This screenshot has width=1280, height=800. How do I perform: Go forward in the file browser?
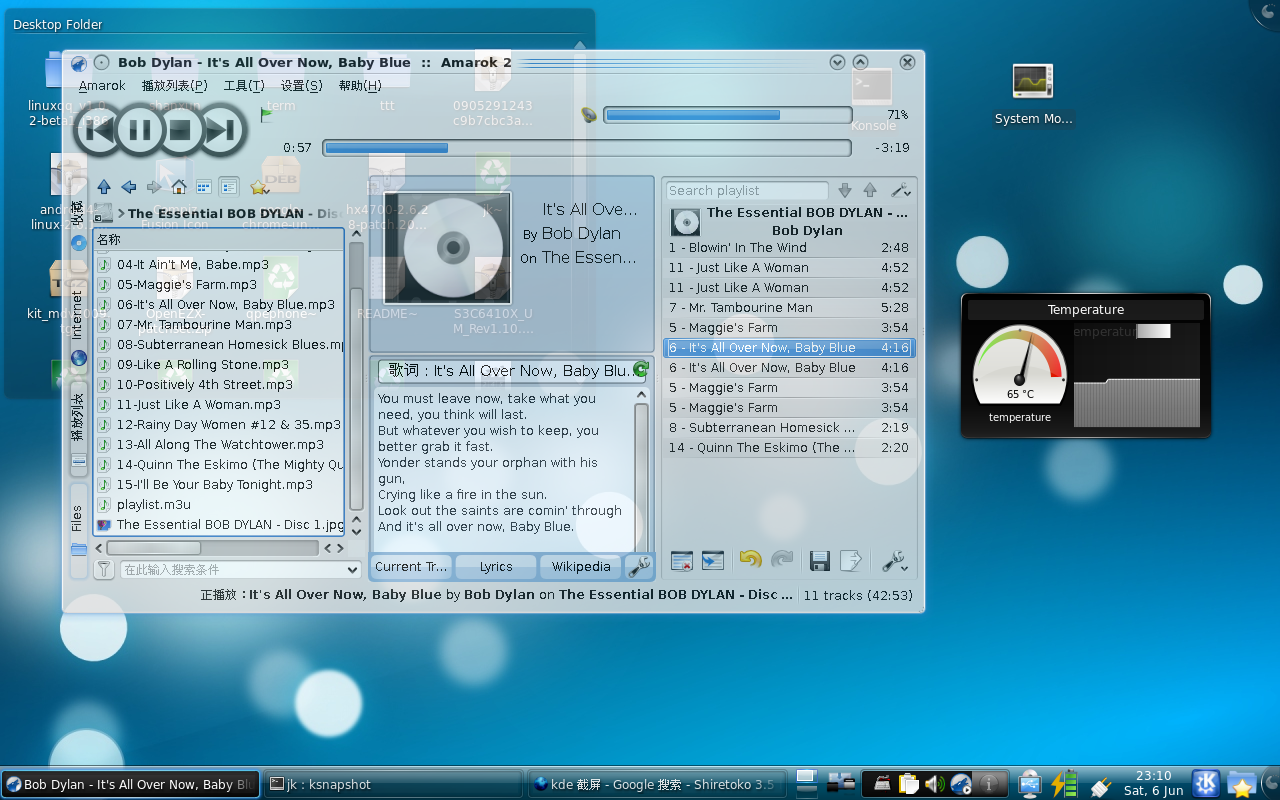click(x=154, y=187)
